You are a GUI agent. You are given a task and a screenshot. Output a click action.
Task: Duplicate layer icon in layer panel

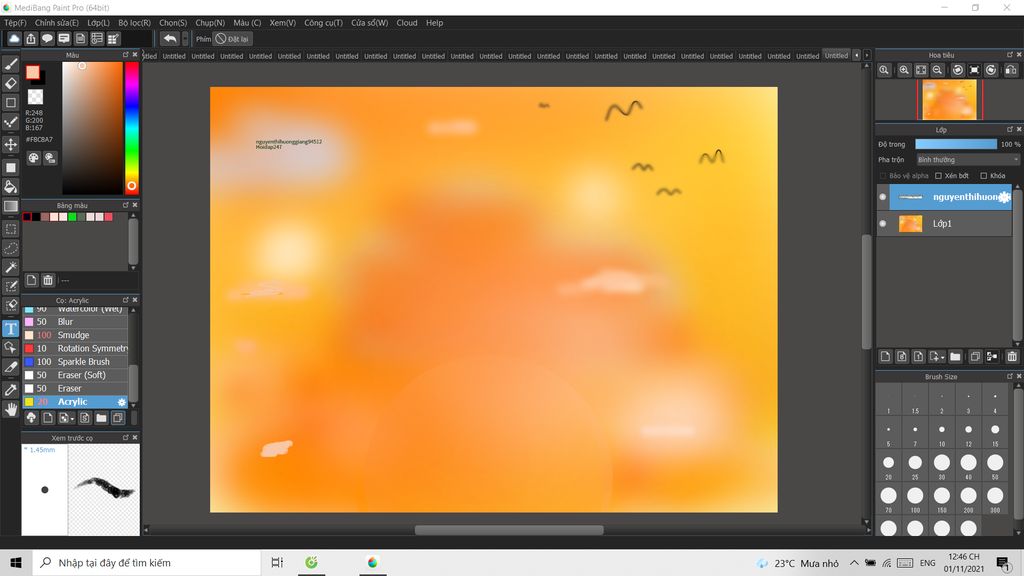[975, 357]
